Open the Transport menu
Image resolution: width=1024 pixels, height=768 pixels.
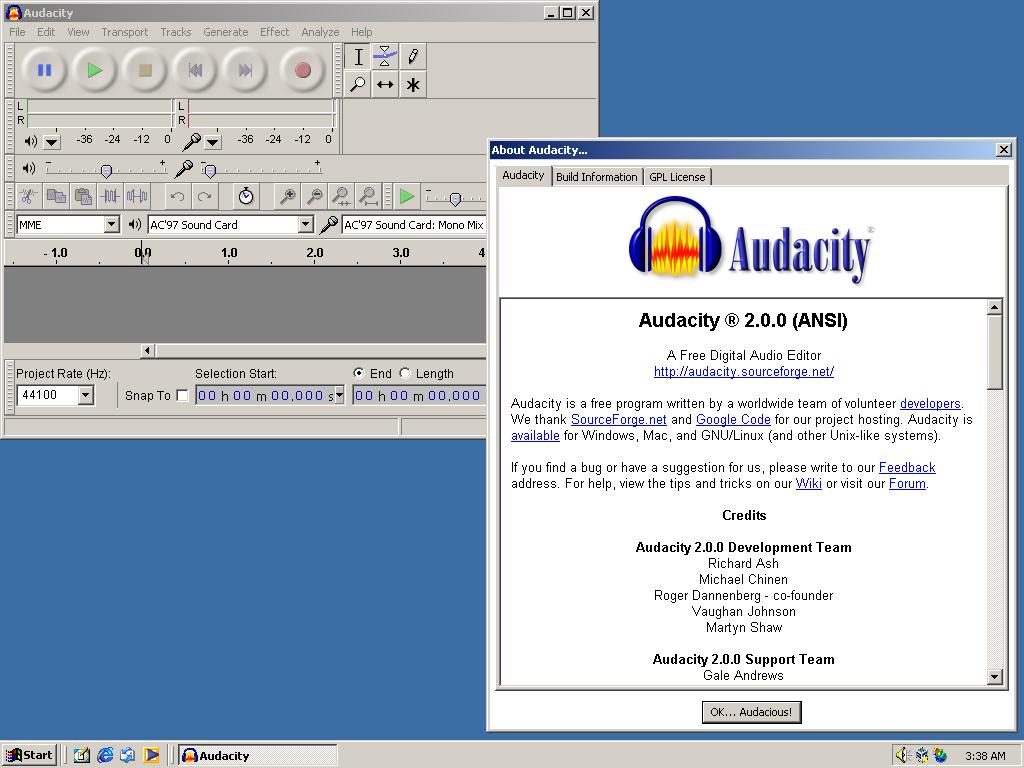click(125, 32)
